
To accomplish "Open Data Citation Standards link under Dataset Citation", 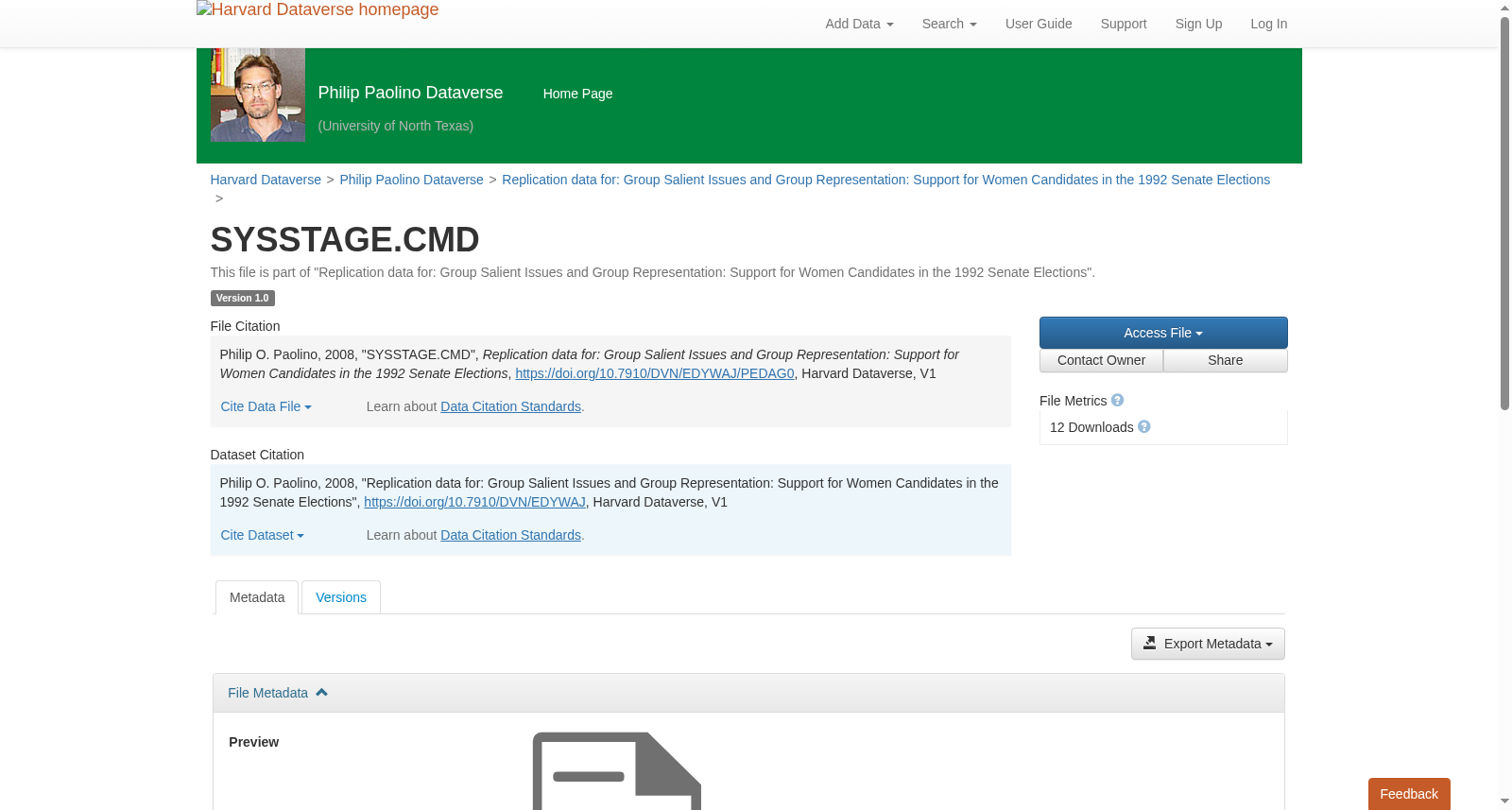I will point(510,535).
